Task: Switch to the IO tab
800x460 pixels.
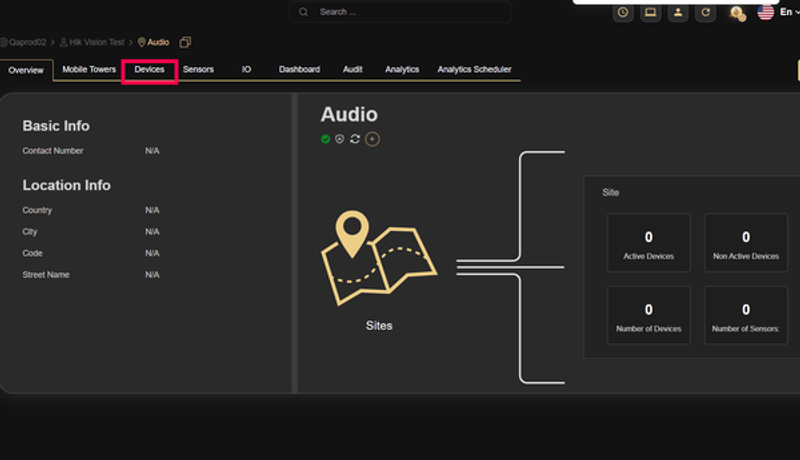Action: (x=246, y=69)
